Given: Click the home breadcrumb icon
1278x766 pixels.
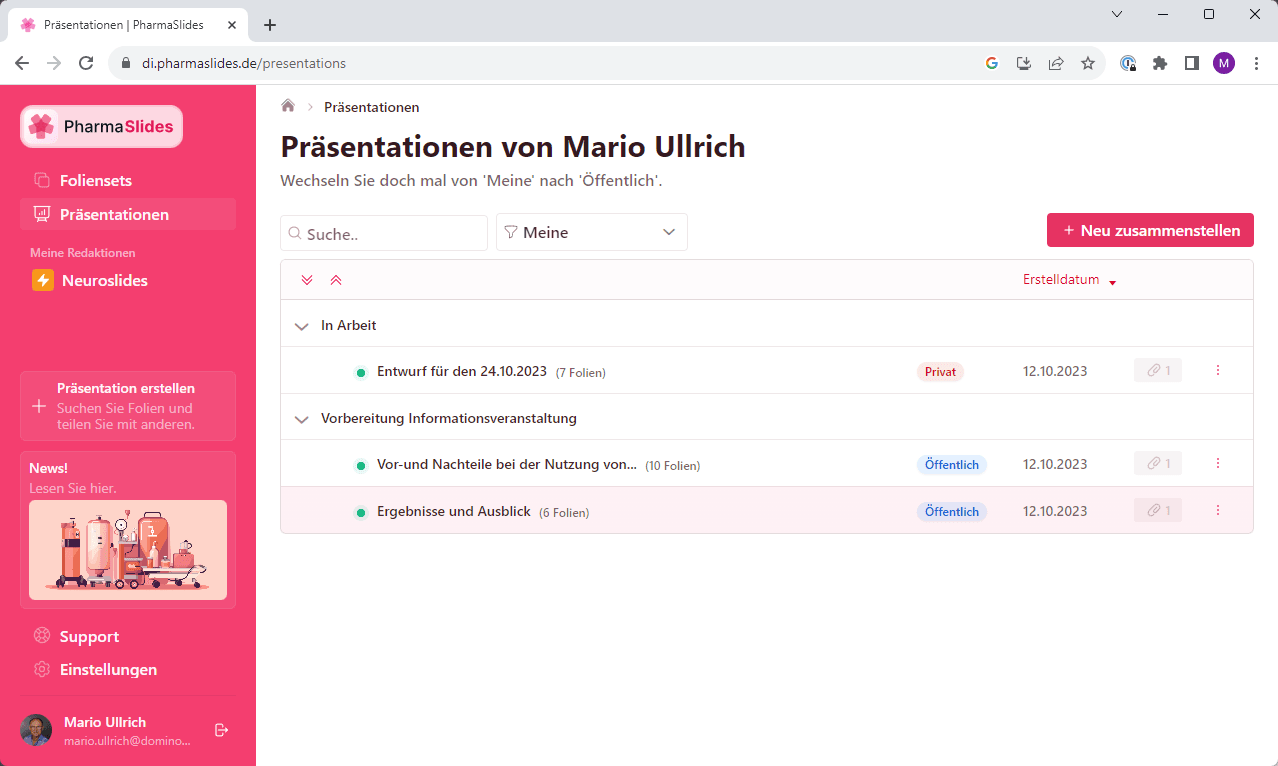Looking at the screenshot, I should tap(288, 106).
